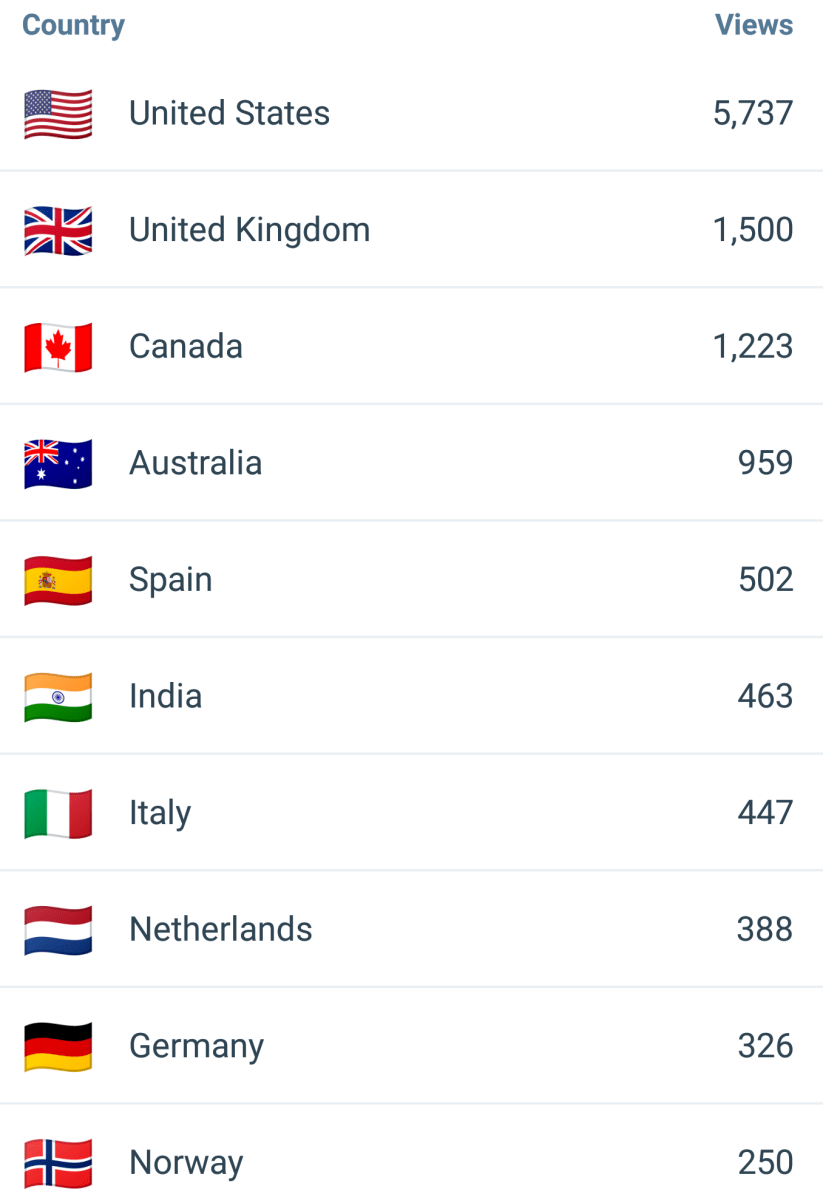Open the Norway country name
The image size is (823, 1200).
pyautogui.click(x=186, y=1163)
